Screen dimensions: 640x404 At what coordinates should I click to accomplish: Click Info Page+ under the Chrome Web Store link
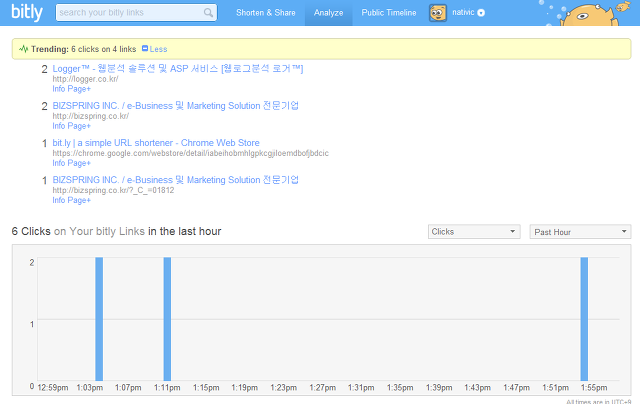point(72,163)
